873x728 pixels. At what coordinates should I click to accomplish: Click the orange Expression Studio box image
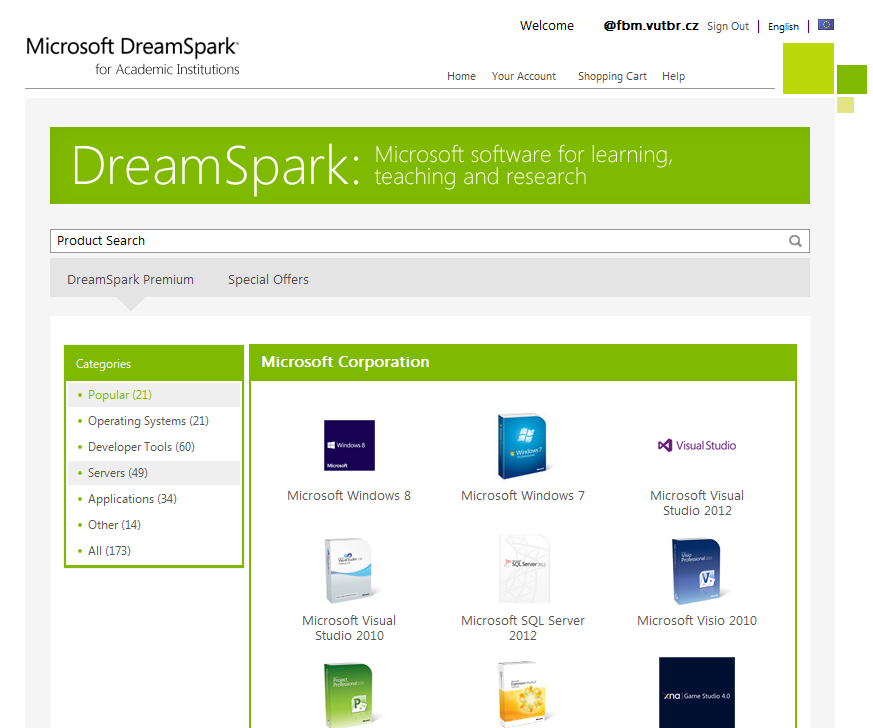tap(523, 693)
